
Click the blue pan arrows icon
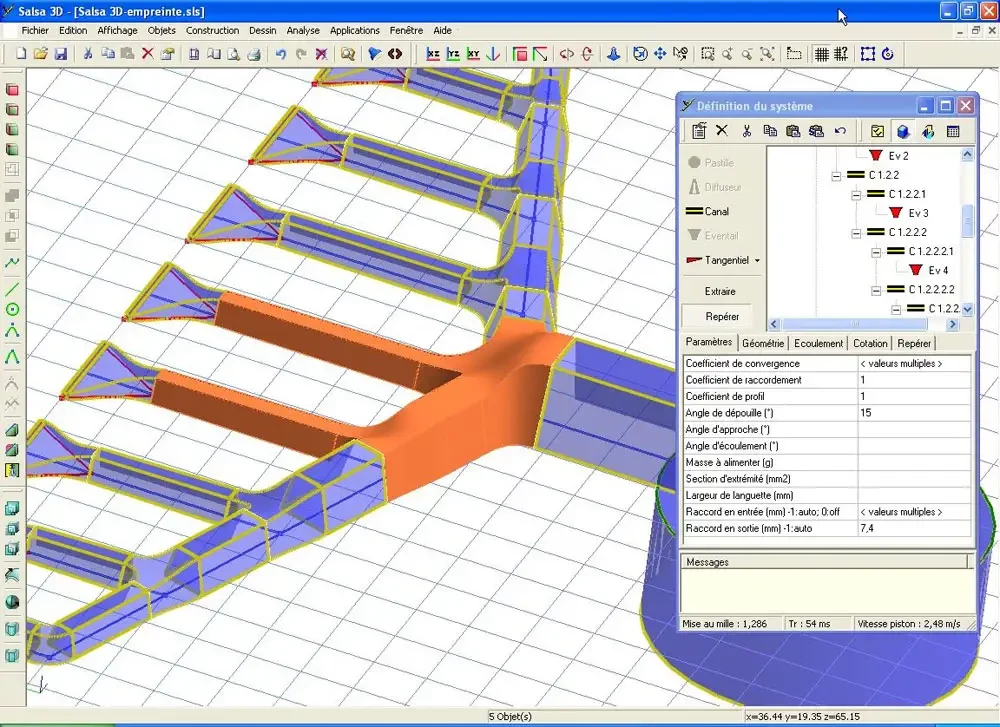[x=660, y=54]
